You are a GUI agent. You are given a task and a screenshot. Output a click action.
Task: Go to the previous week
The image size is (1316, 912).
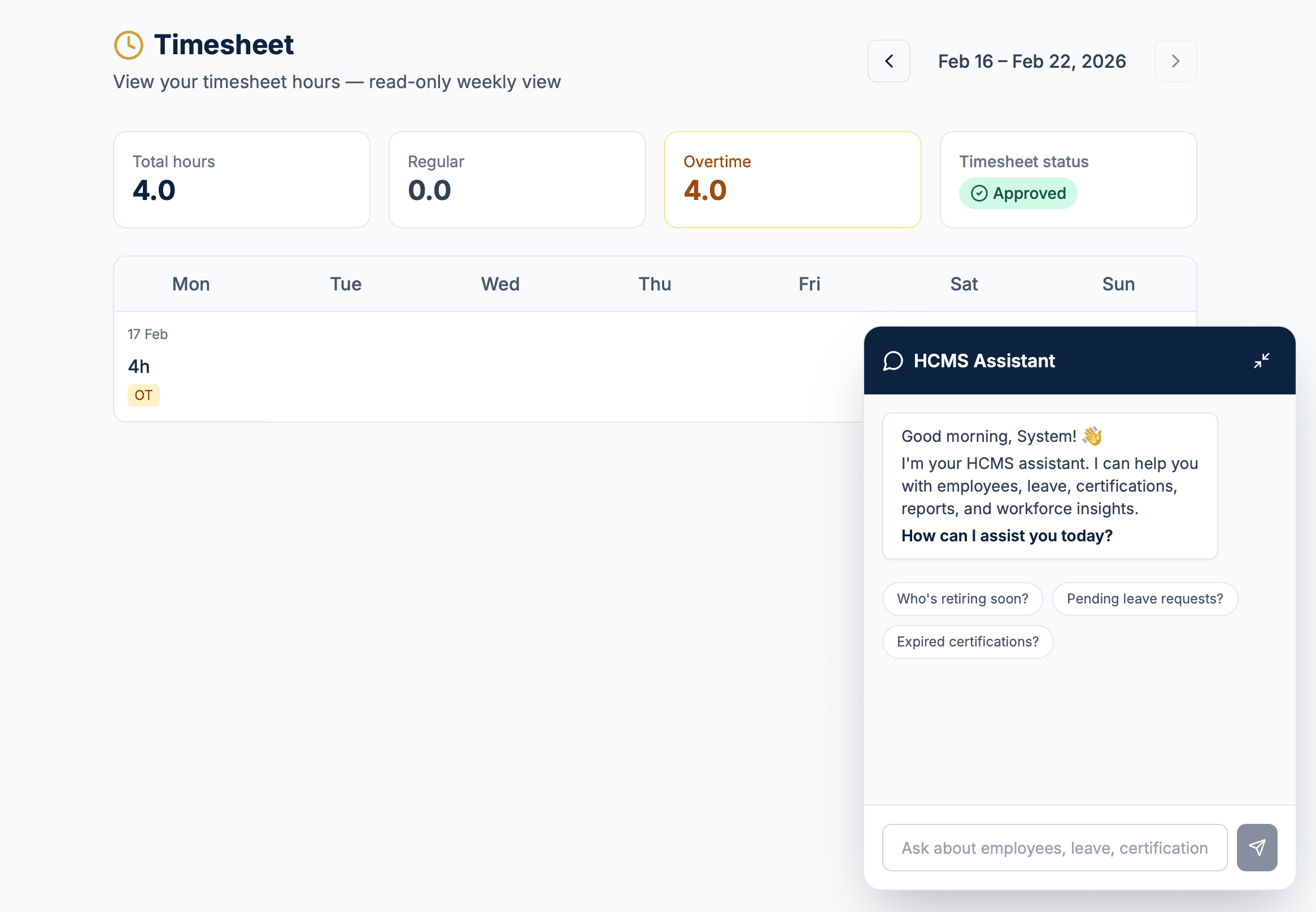coord(889,61)
